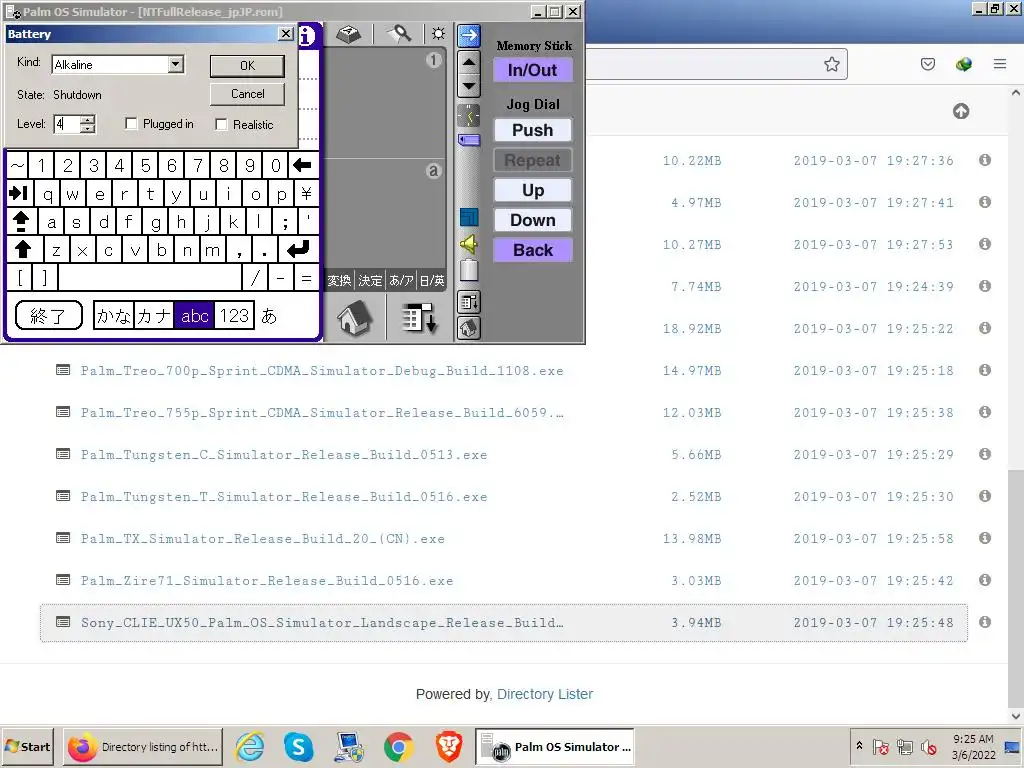This screenshot has height=768, width=1024.
Task: Enable the Plugged in checkbox
Action: coord(131,123)
